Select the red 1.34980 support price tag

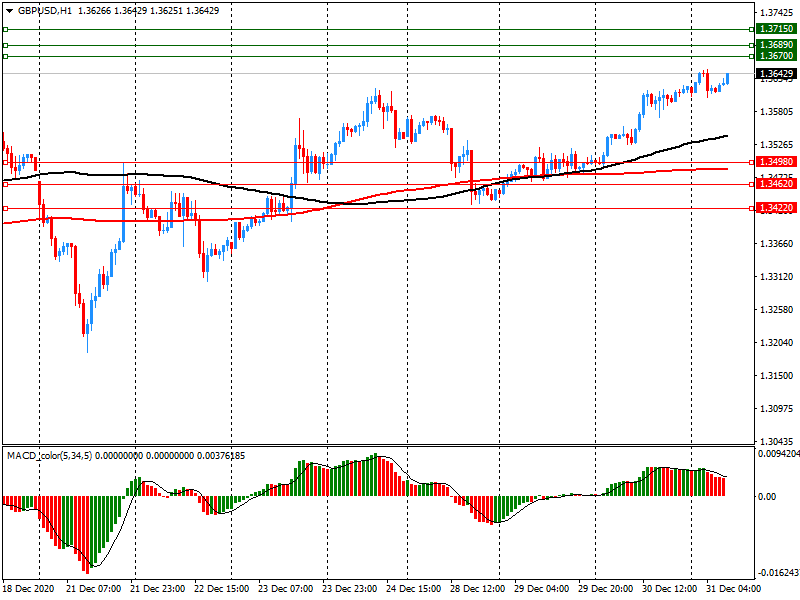(776, 162)
